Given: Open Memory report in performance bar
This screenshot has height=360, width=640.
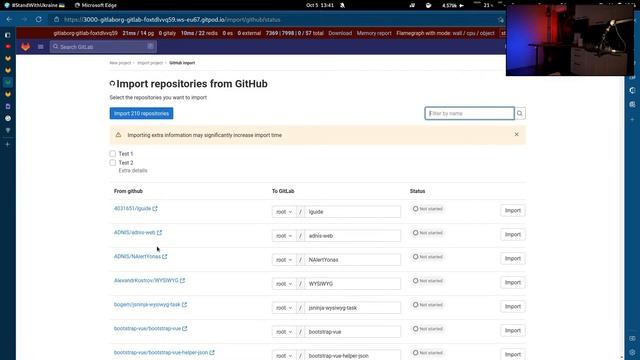Looking at the screenshot, I should (x=374, y=33).
